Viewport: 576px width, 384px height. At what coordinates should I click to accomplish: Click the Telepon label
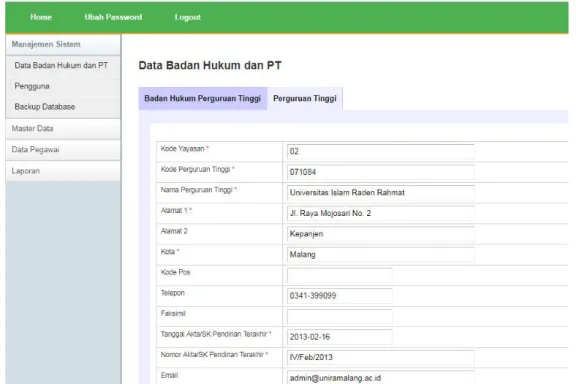(173, 293)
